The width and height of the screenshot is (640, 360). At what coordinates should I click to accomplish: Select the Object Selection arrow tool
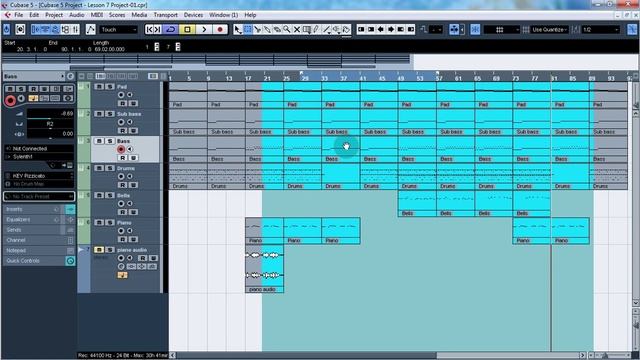coord(238,29)
